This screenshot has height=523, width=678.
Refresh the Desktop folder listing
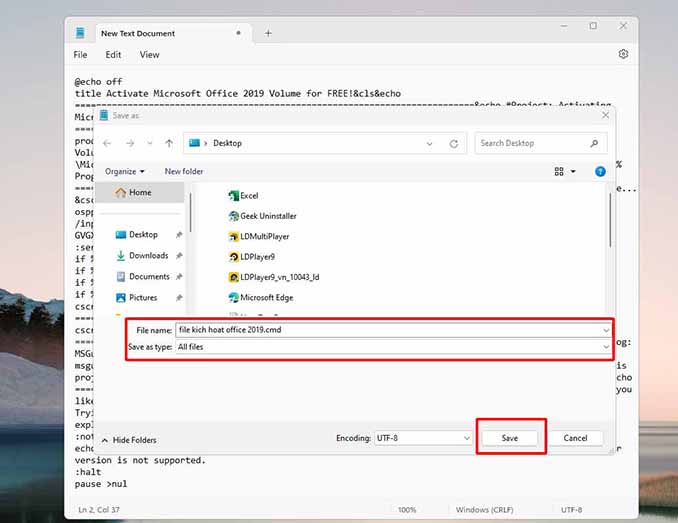coord(454,144)
